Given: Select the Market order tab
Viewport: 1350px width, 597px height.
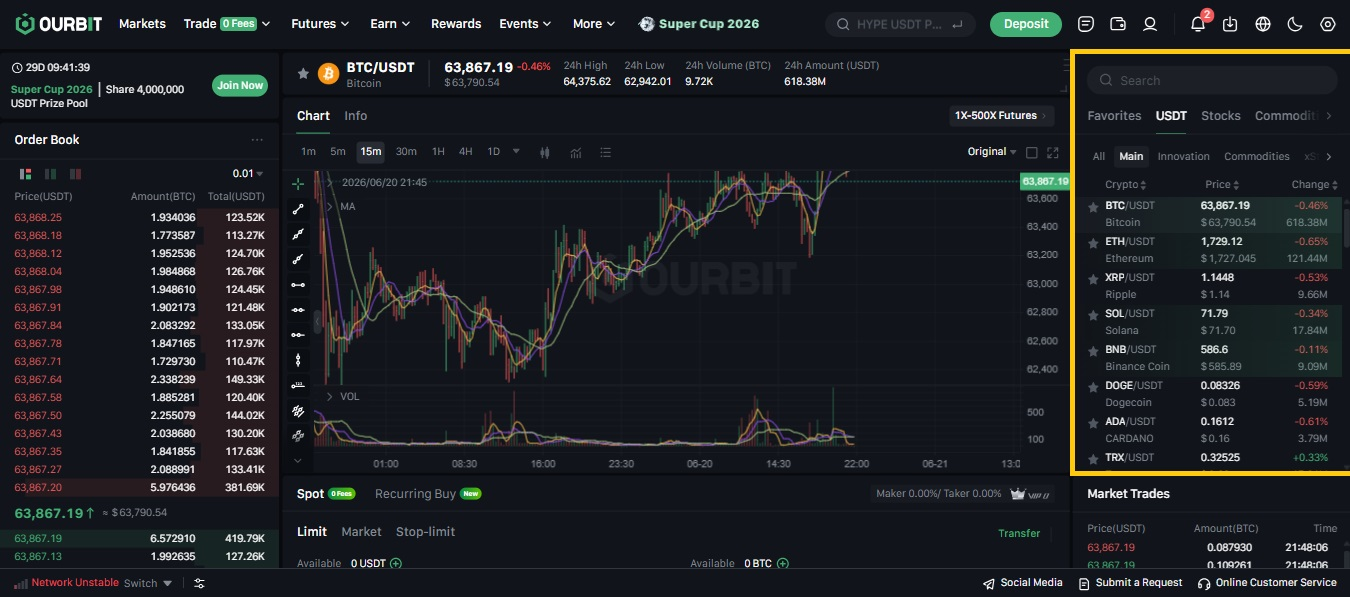Looking at the screenshot, I should coord(361,532).
